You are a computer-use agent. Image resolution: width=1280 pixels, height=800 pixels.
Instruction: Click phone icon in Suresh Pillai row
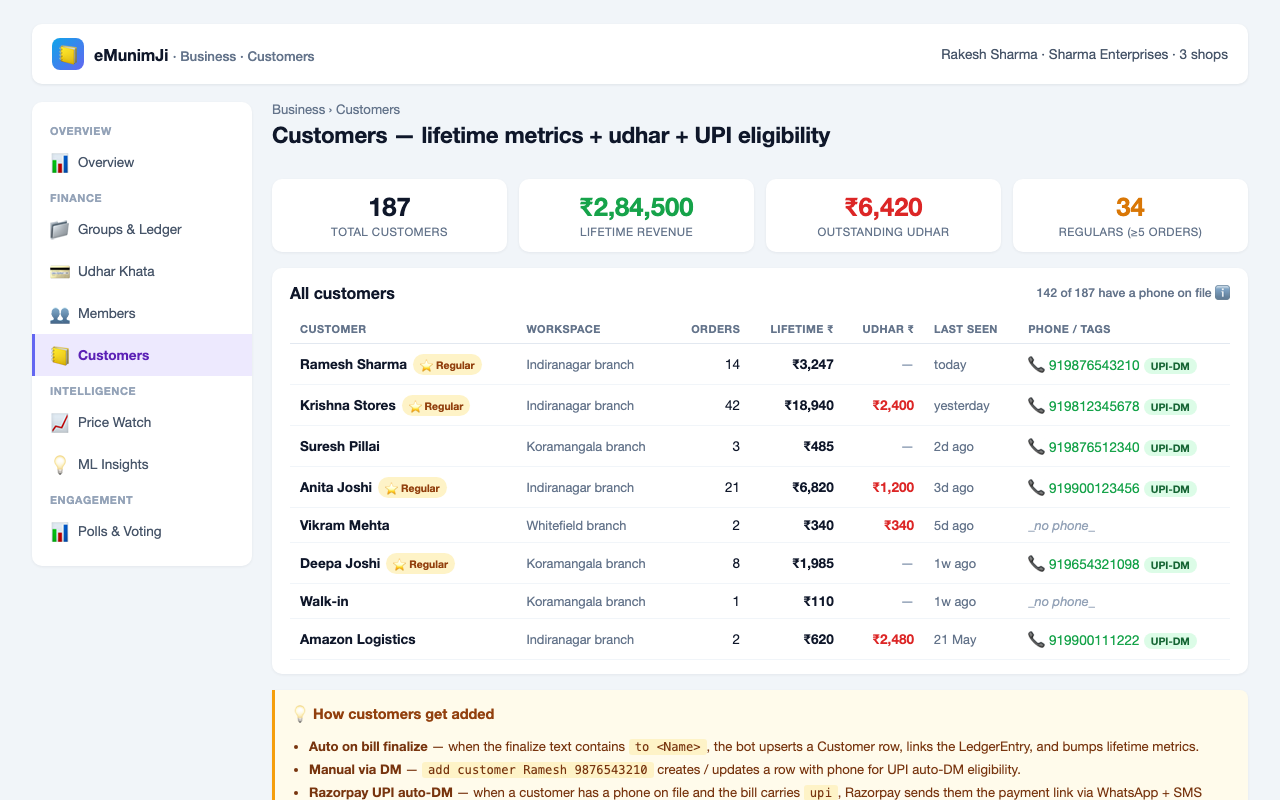pyautogui.click(x=1036, y=447)
